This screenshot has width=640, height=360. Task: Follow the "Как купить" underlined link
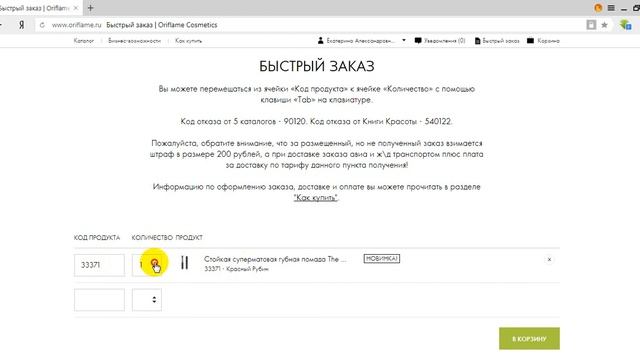click(x=316, y=198)
